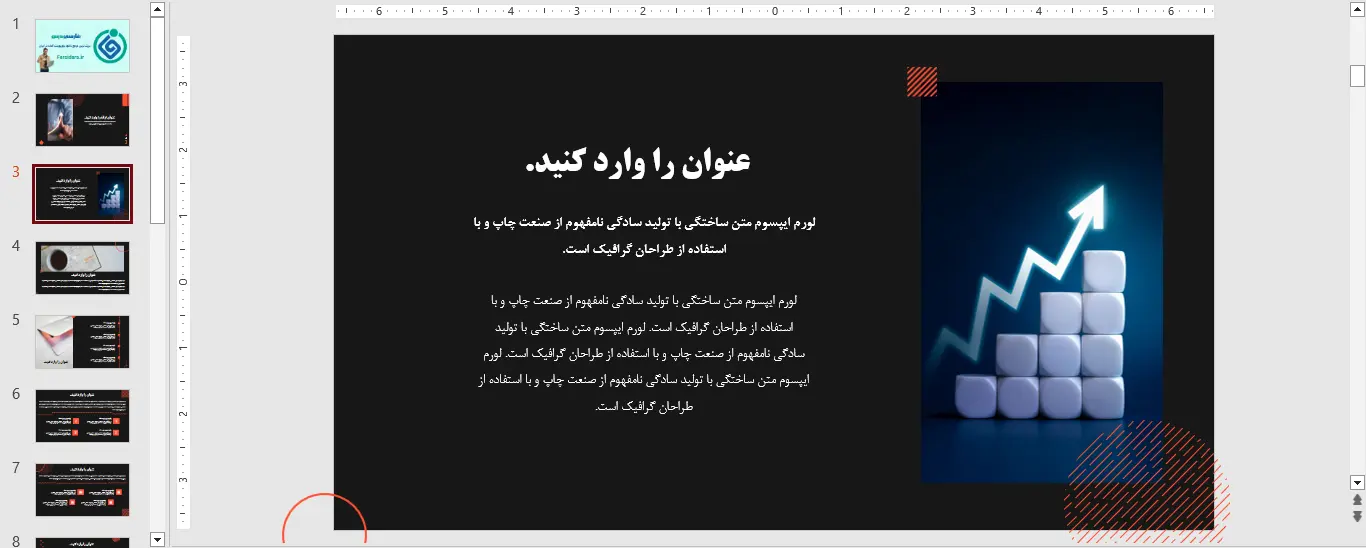The width and height of the screenshot is (1366, 548).
Task: Select the highlighted slide 3 thumbnail
Action: pos(82,194)
